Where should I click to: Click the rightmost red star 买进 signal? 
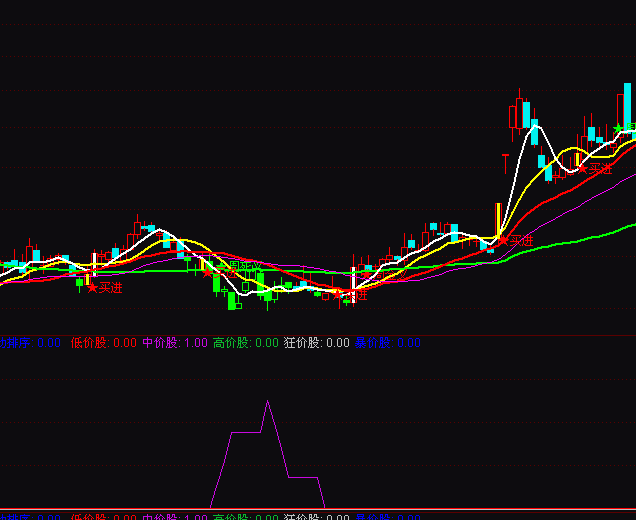(581, 170)
